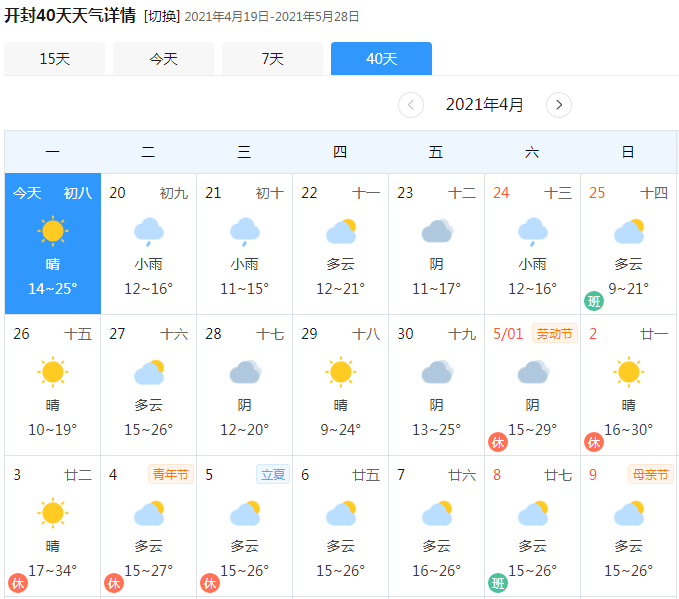Click lunar date 十九 on day 30
Image resolution: width=679 pixels, height=599 pixels.
(462, 334)
